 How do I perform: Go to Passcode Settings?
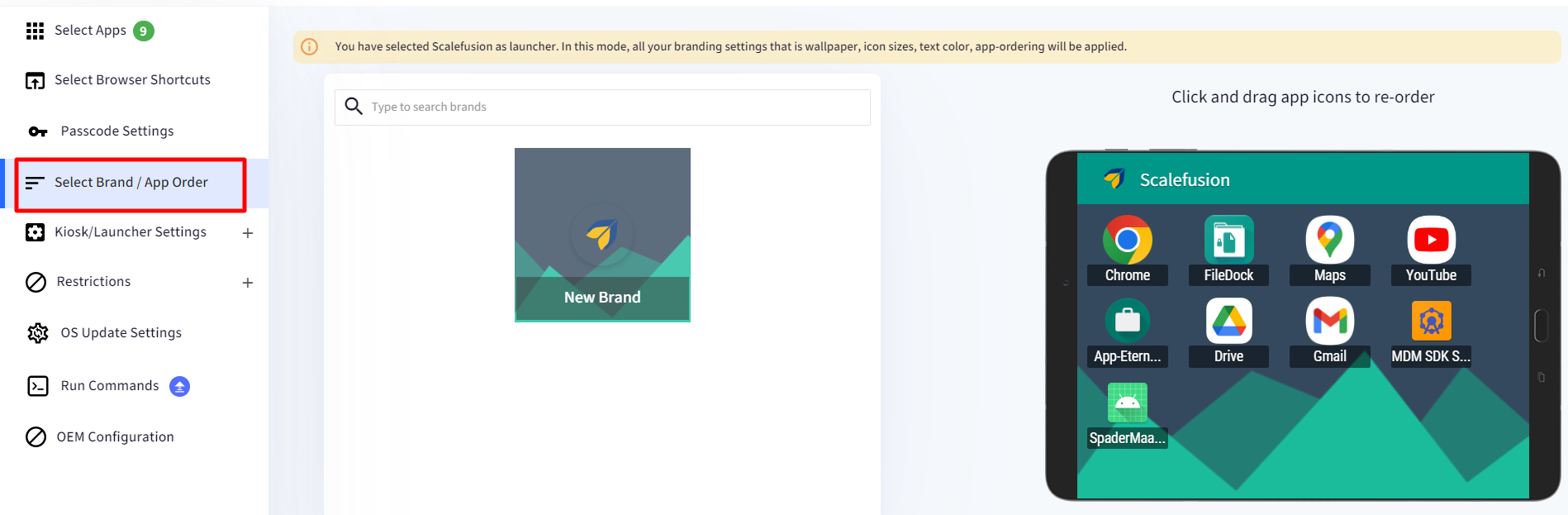pyautogui.click(x=117, y=131)
